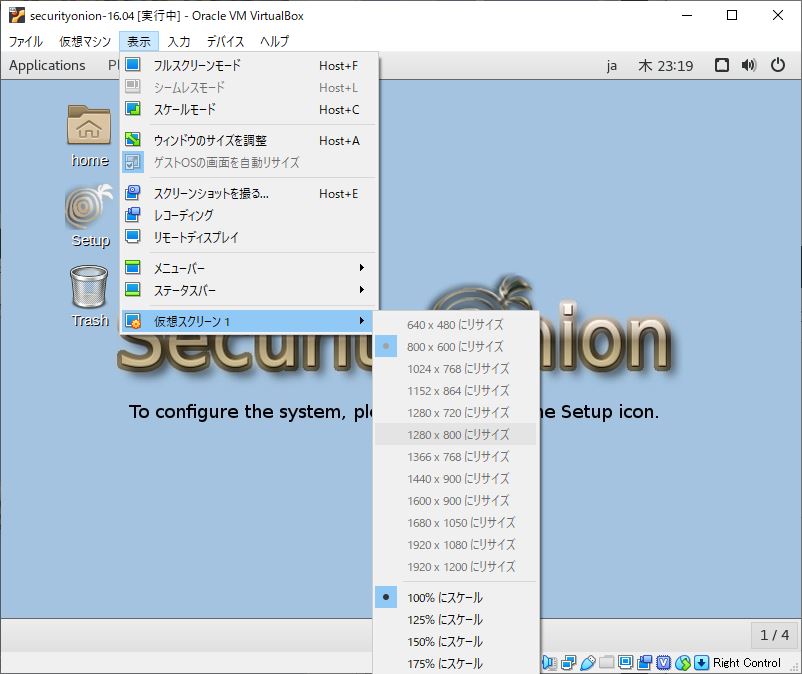
Task: Expand the メニューバー submenu arrow
Action: (362, 267)
